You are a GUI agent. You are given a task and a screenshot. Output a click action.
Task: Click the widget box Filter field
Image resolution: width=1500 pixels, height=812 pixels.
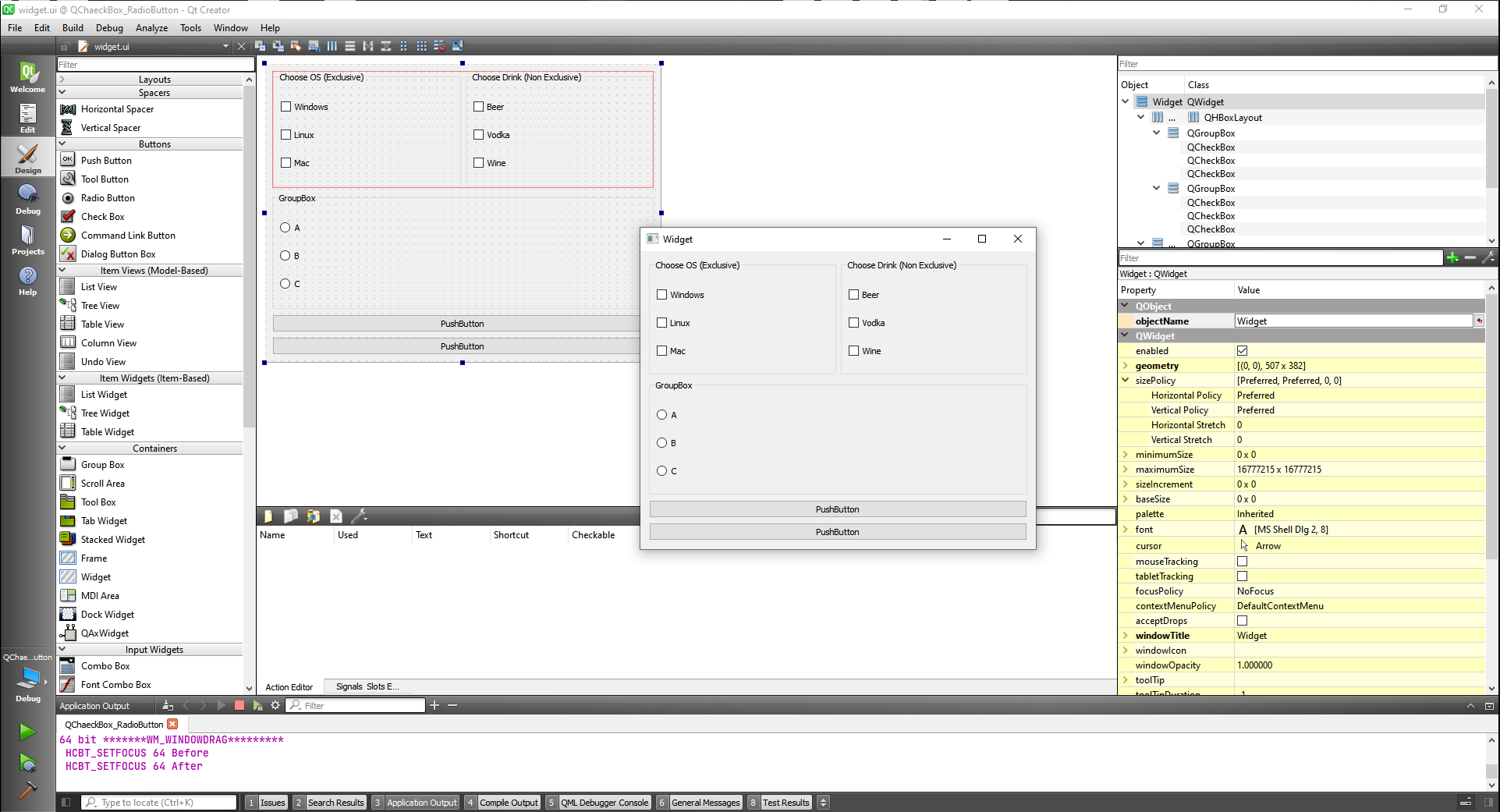coord(156,65)
